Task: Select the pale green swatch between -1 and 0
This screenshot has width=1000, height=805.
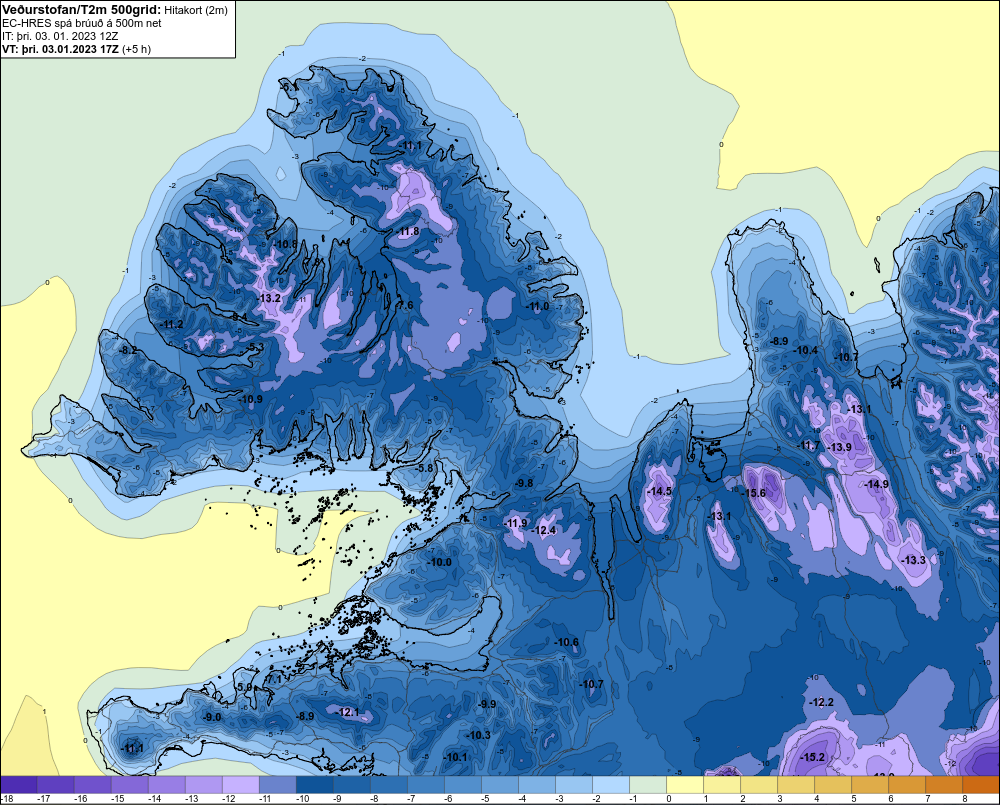Action: pyautogui.click(x=649, y=785)
